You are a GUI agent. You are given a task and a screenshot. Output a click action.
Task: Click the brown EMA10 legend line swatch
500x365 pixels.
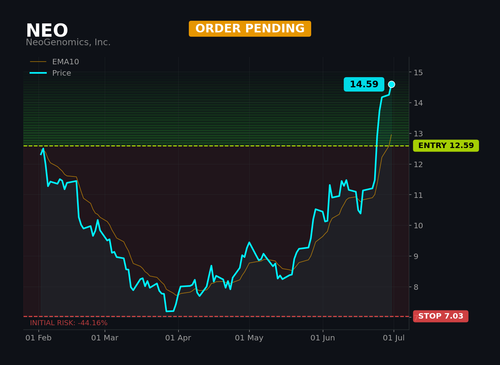point(38,62)
